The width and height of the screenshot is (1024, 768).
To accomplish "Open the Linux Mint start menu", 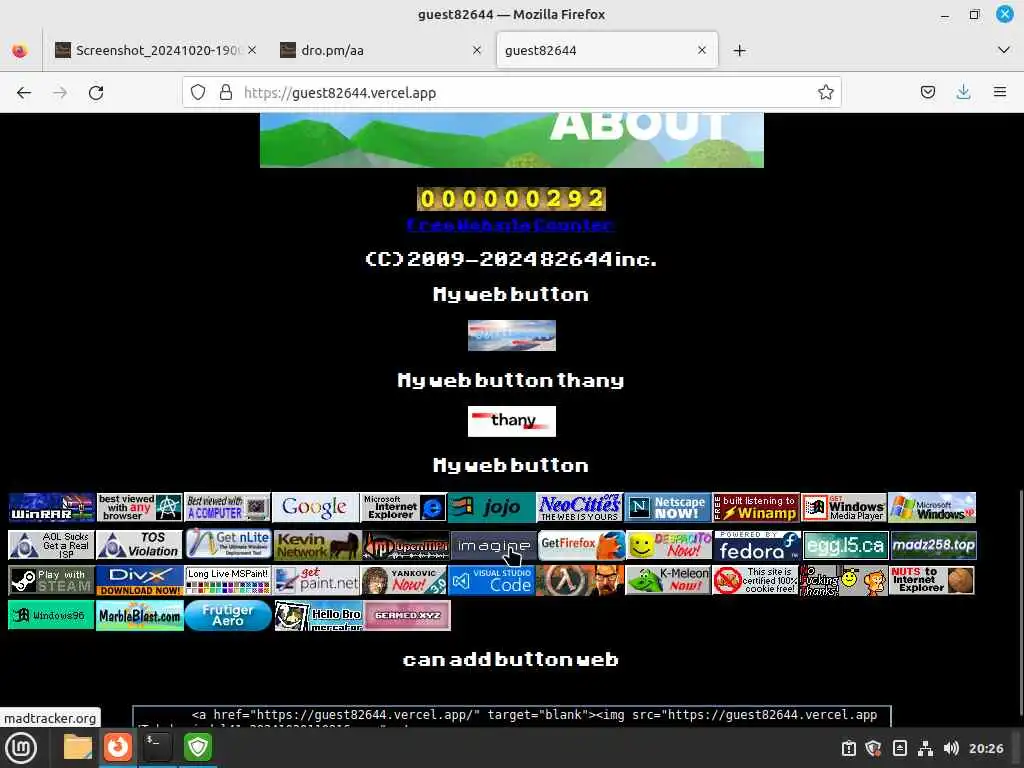I will pyautogui.click(x=21, y=748).
